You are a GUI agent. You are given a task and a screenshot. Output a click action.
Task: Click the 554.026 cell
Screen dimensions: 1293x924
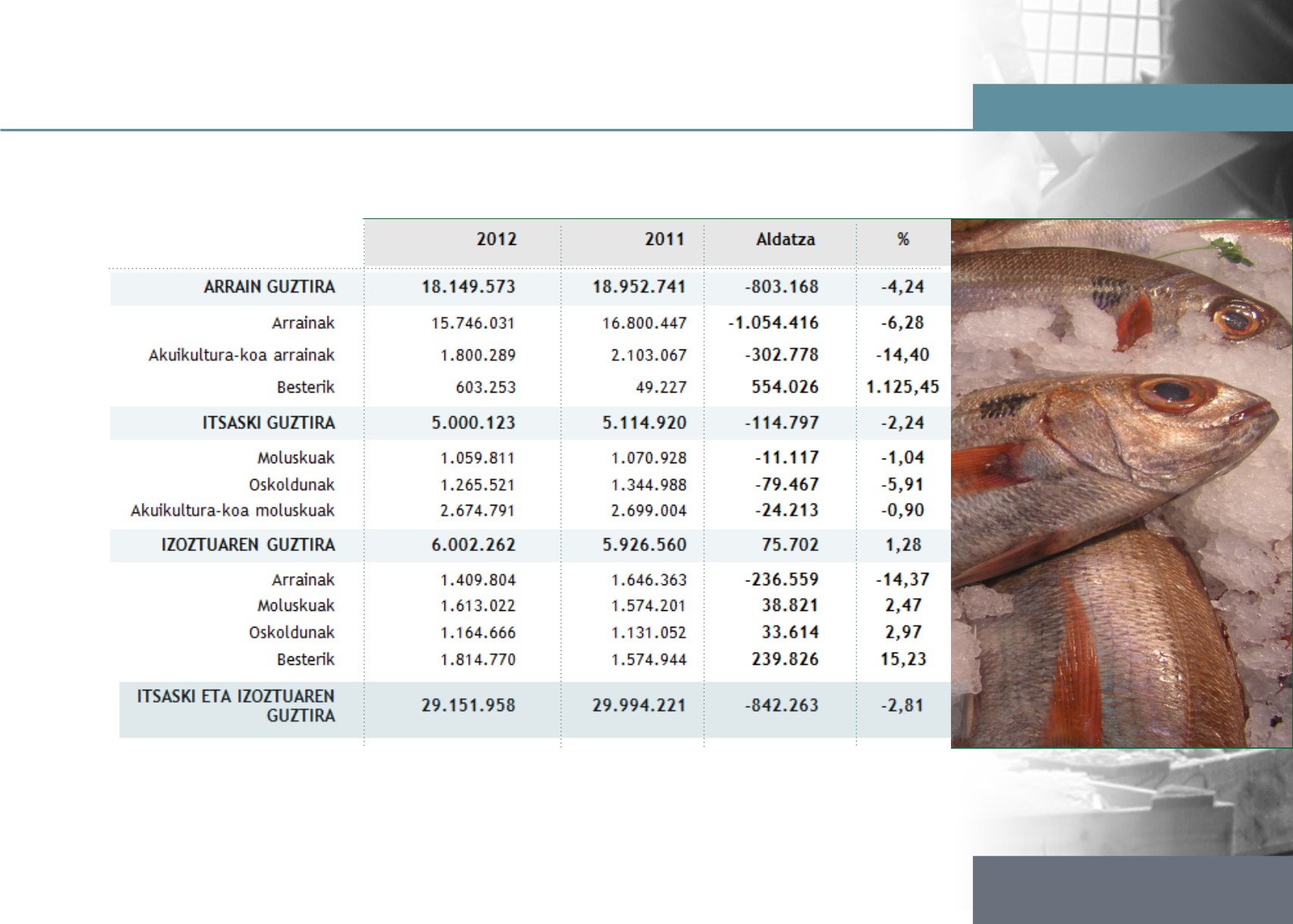coord(785,387)
